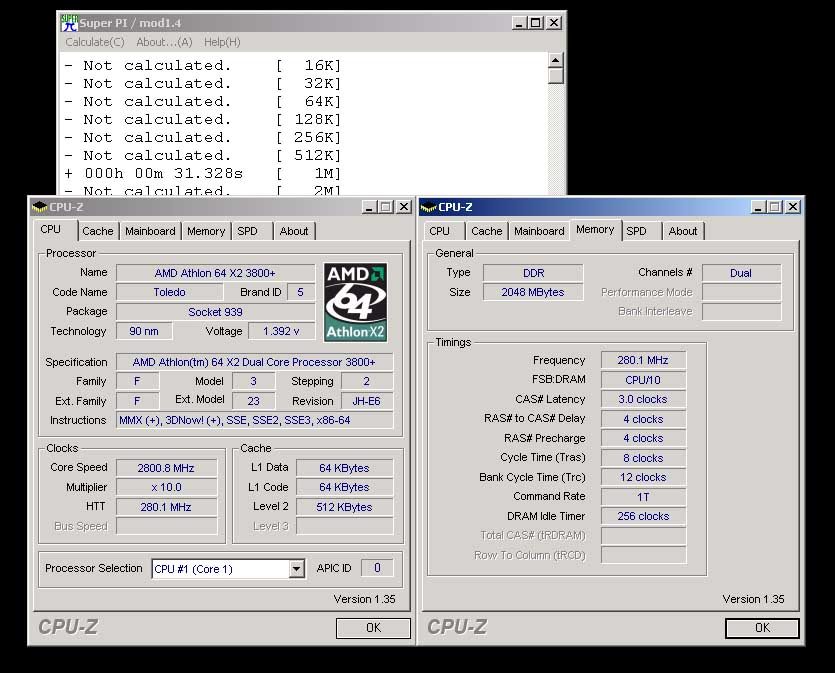Click the Technology value 90 nm
835x673 pixels.
pos(144,331)
